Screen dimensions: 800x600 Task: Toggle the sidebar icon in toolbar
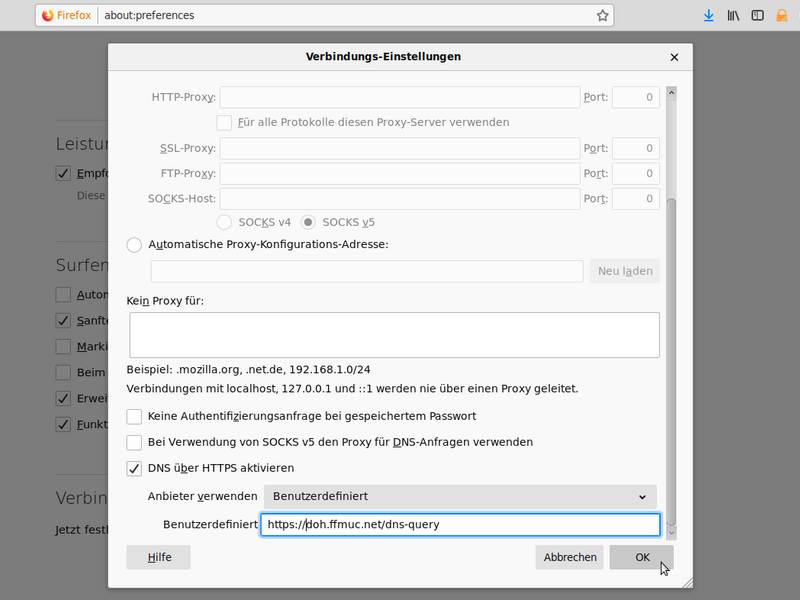758,15
